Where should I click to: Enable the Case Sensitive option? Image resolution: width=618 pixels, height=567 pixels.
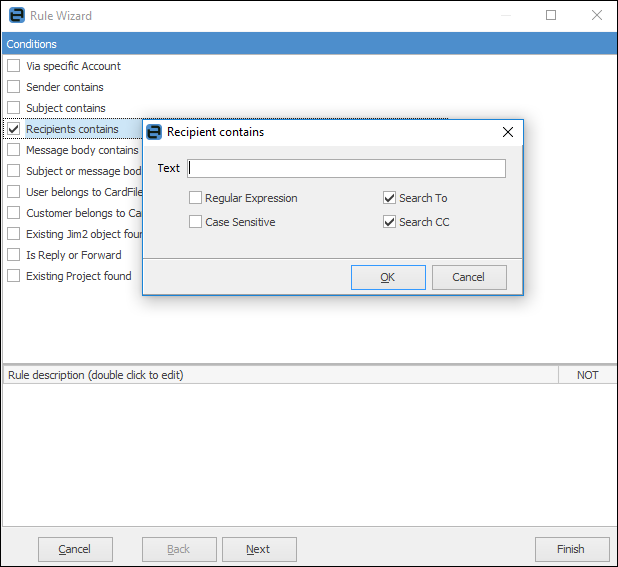click(x=196, y=222)
